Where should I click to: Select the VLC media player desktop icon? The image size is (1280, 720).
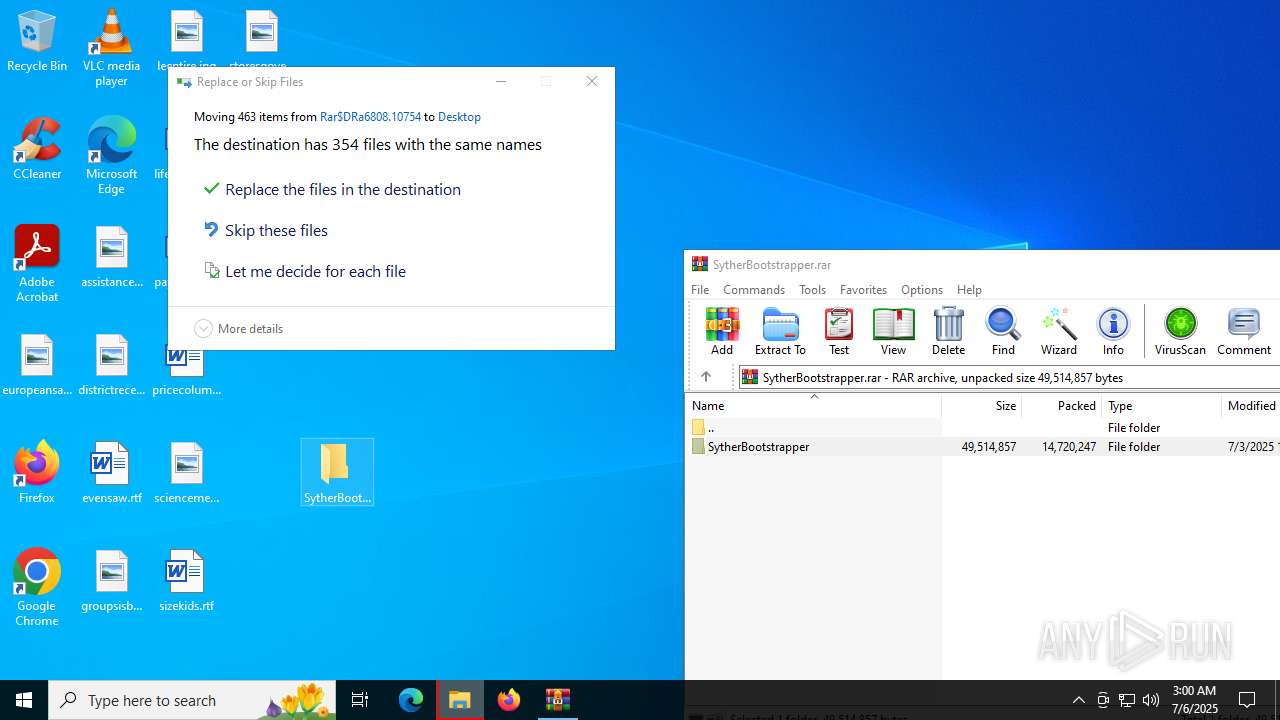(111, 47)
